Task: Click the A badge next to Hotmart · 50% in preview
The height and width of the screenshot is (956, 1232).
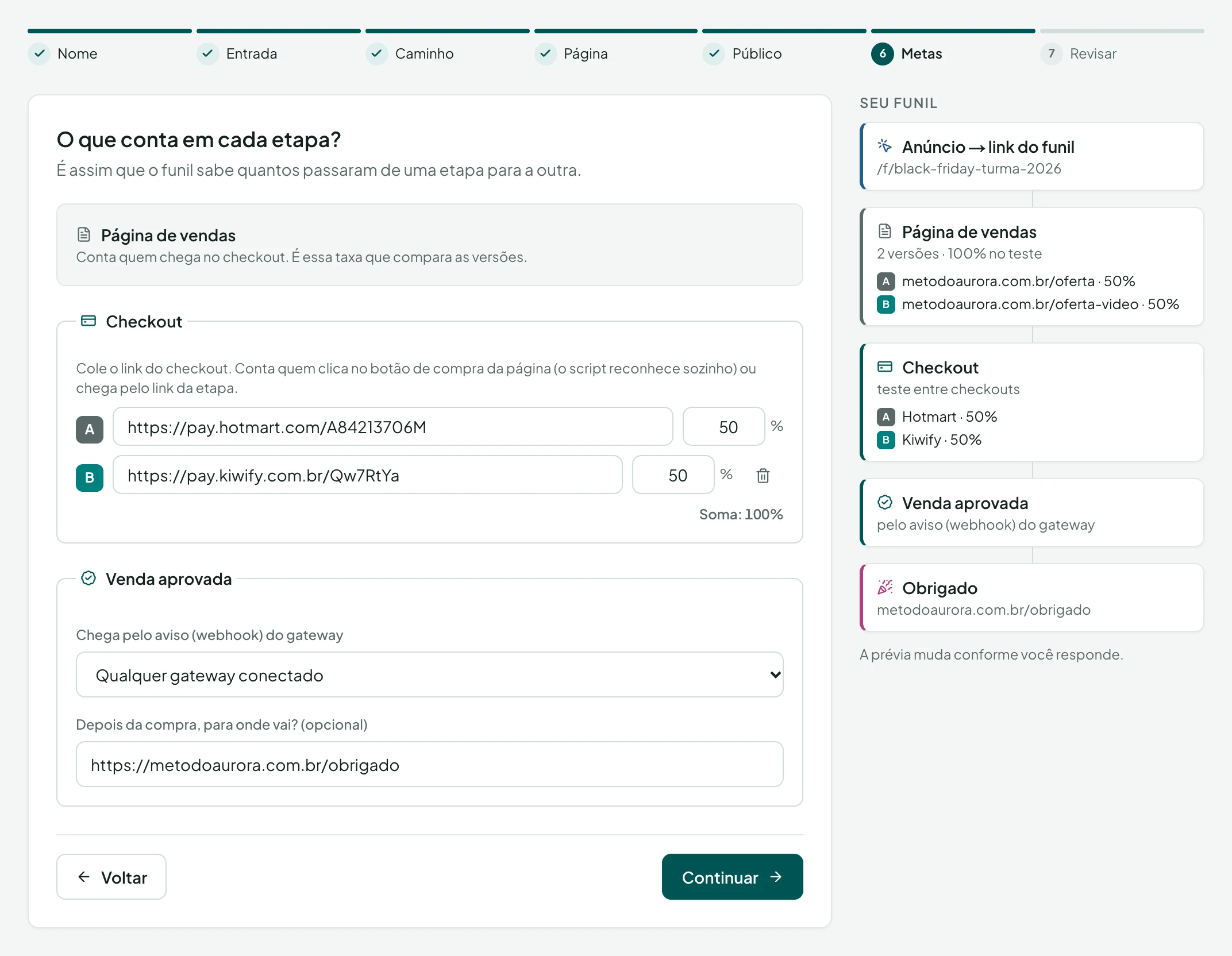Action: pos(886,417)
